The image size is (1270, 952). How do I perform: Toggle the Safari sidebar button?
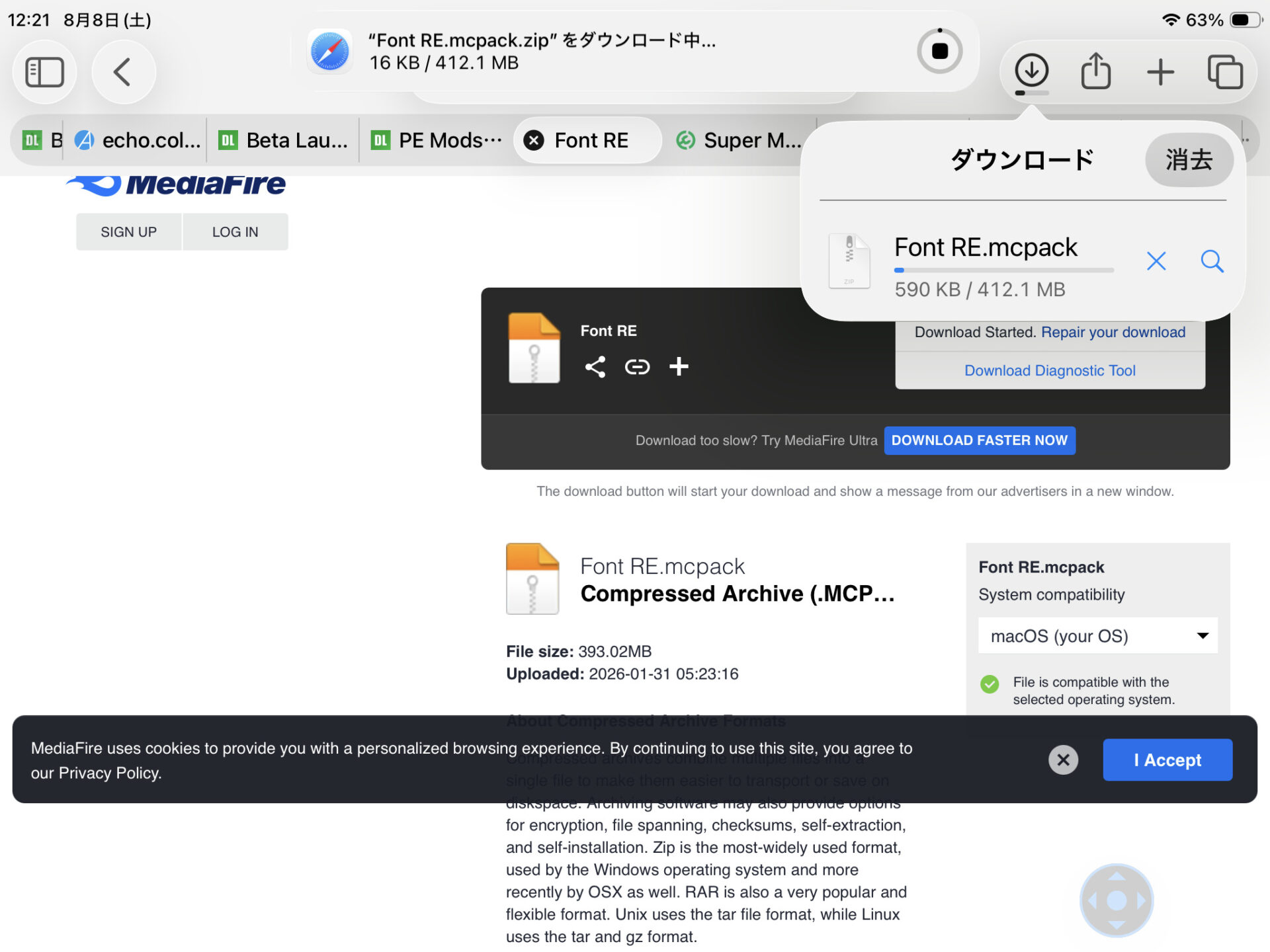[x=44, y=72]
